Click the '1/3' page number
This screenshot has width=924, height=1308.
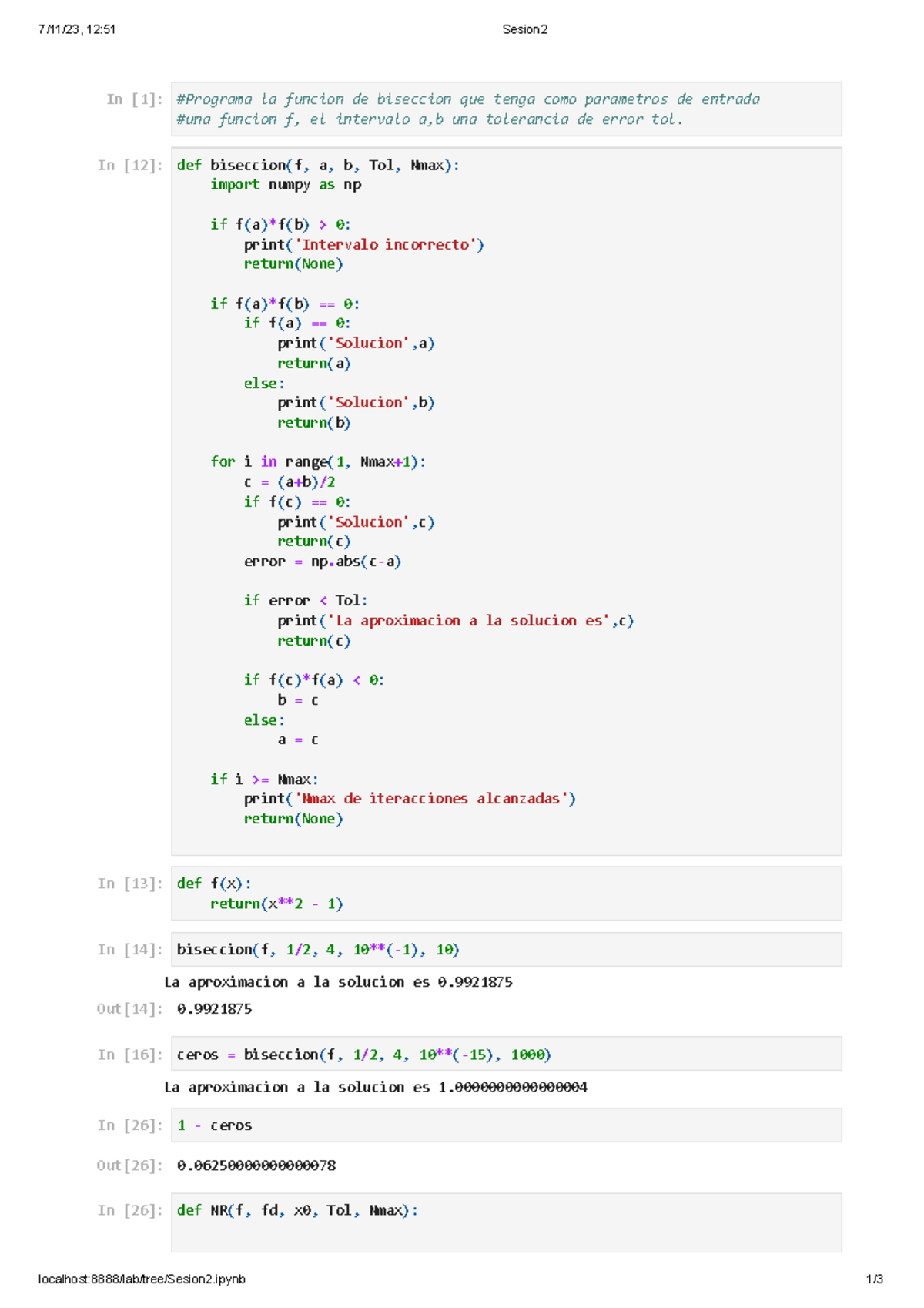pos(875,1279)
